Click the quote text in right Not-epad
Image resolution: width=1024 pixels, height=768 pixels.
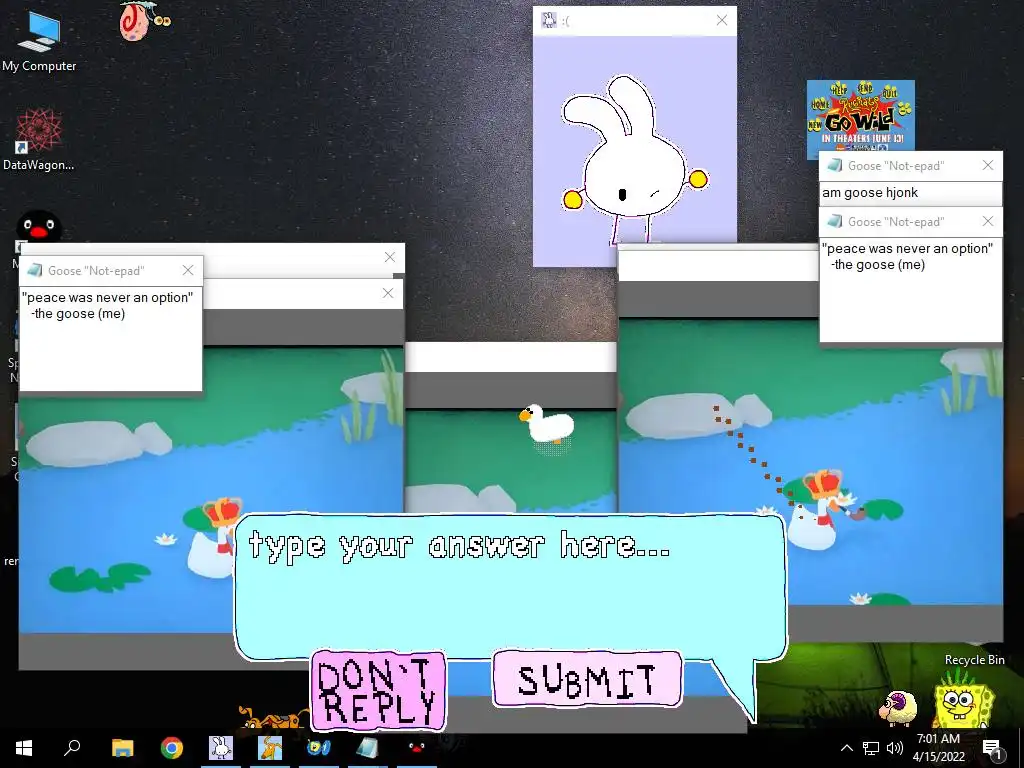tap(907, 256)
